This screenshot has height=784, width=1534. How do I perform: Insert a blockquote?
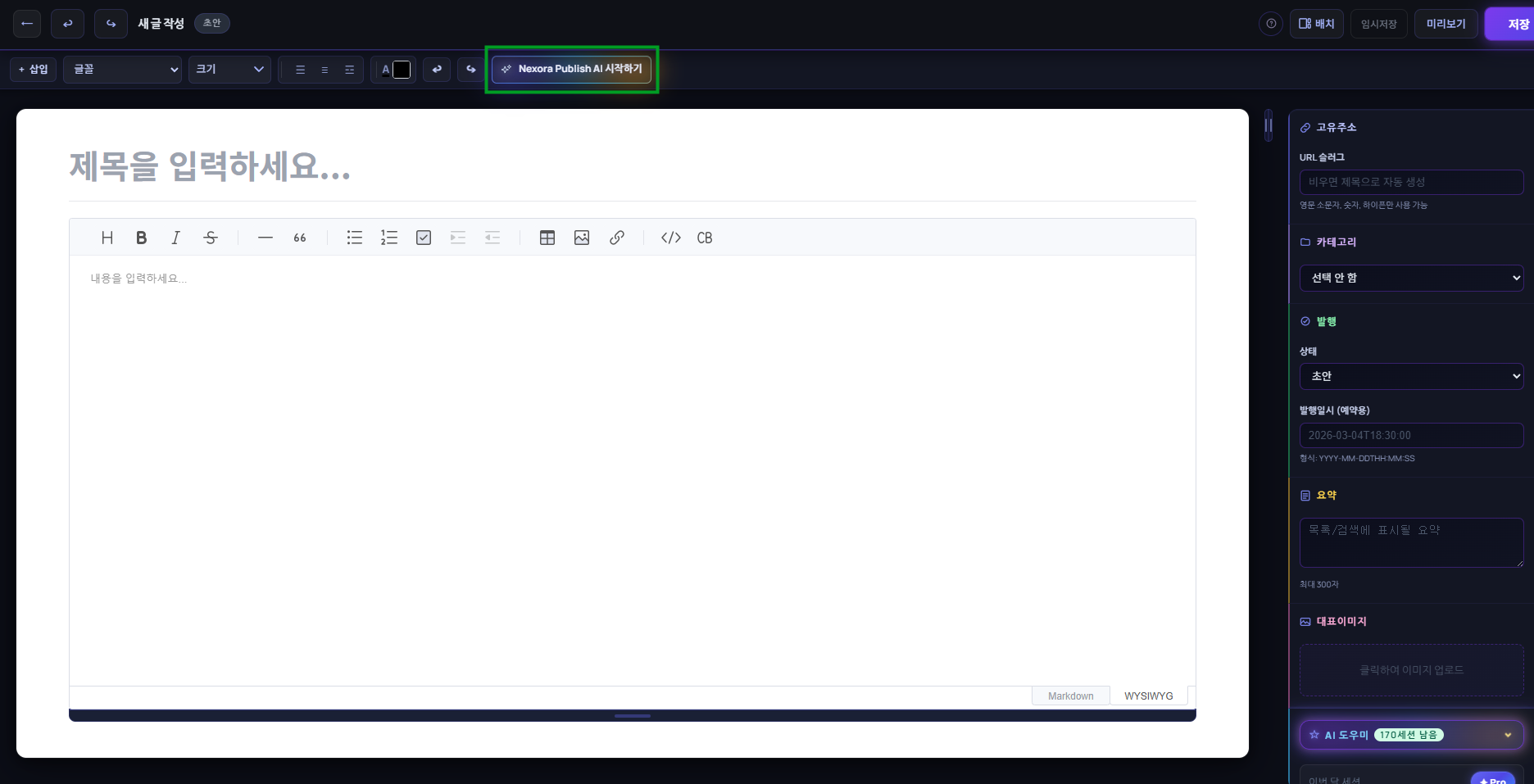298,238
